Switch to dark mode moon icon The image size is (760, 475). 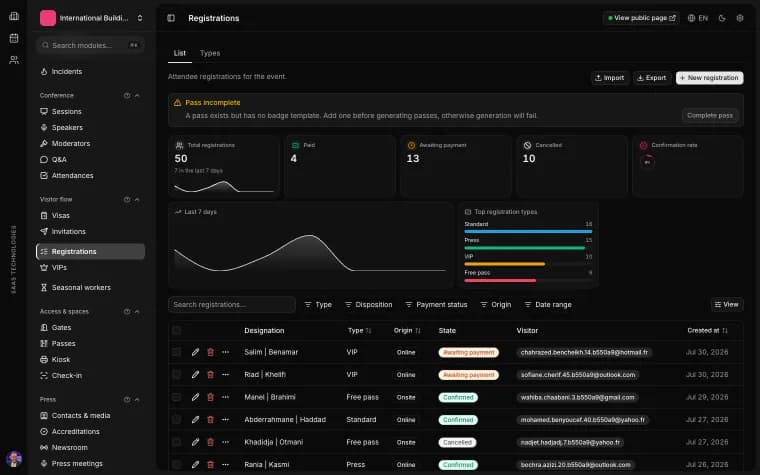pos(722,18)
